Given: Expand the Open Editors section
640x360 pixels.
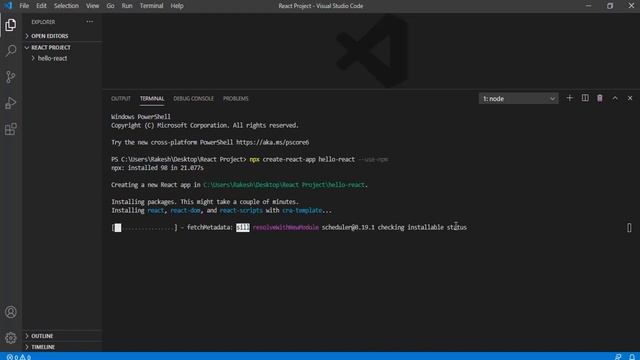Looking at the screenshot, I should (62, 36).
